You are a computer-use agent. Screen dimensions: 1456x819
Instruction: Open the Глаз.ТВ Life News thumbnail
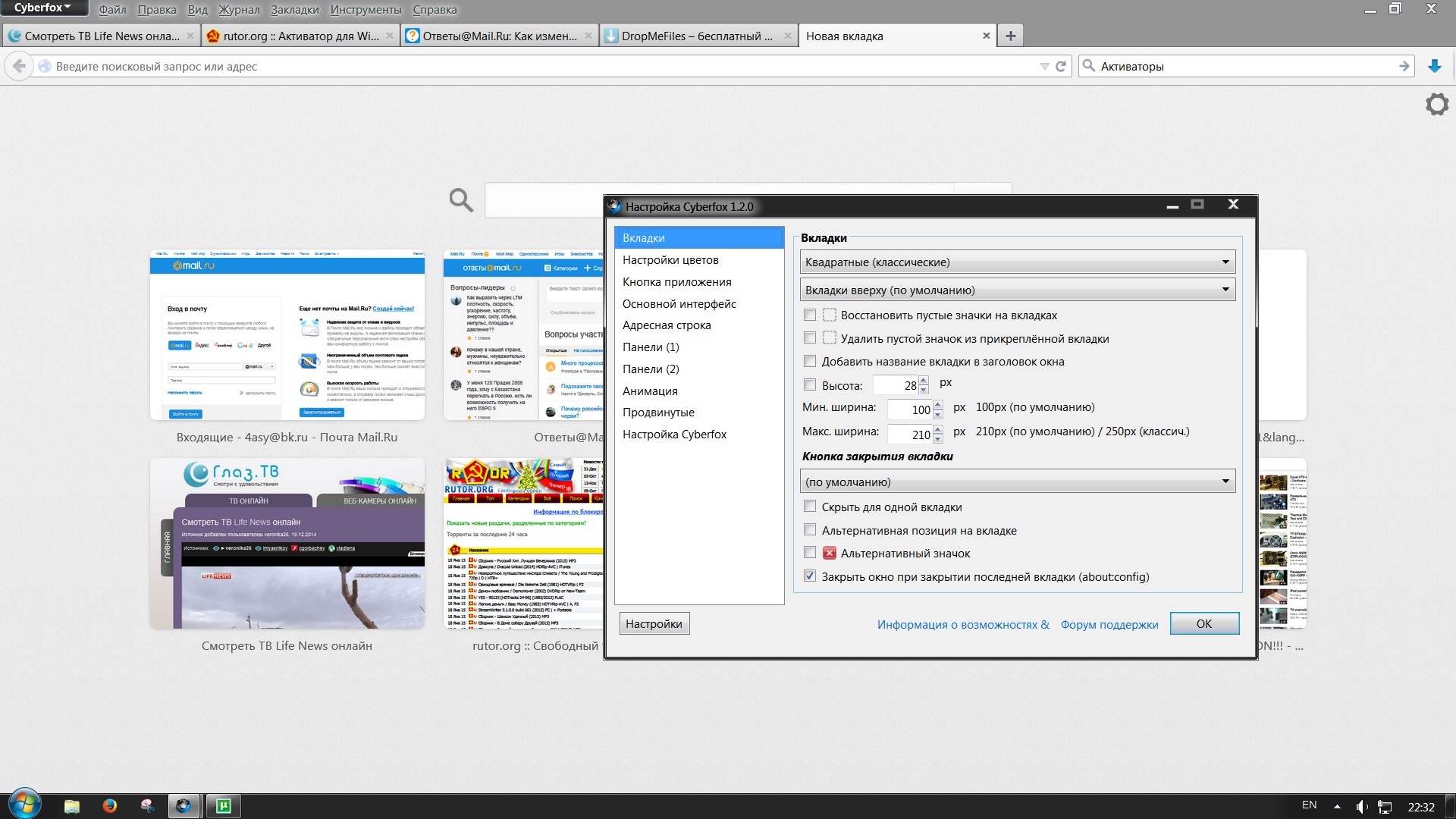287,543
